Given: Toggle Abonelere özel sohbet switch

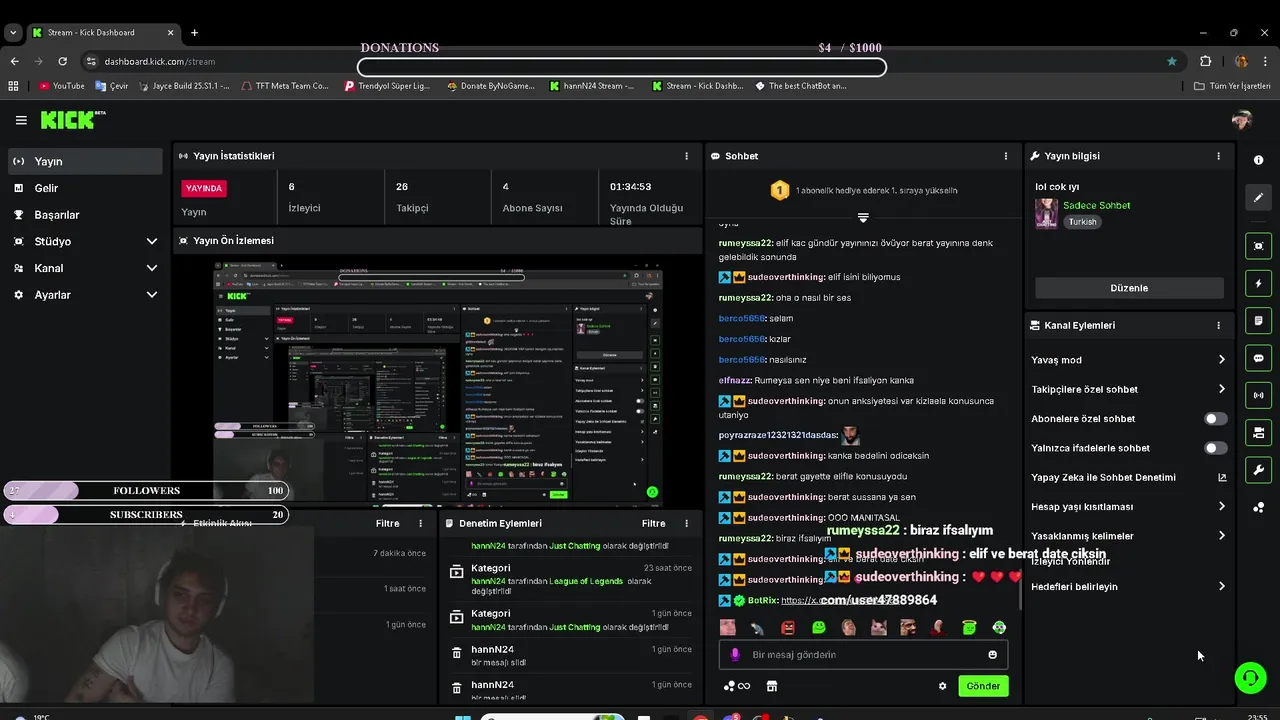Looking at the screenshot, I should [1215, 419].
